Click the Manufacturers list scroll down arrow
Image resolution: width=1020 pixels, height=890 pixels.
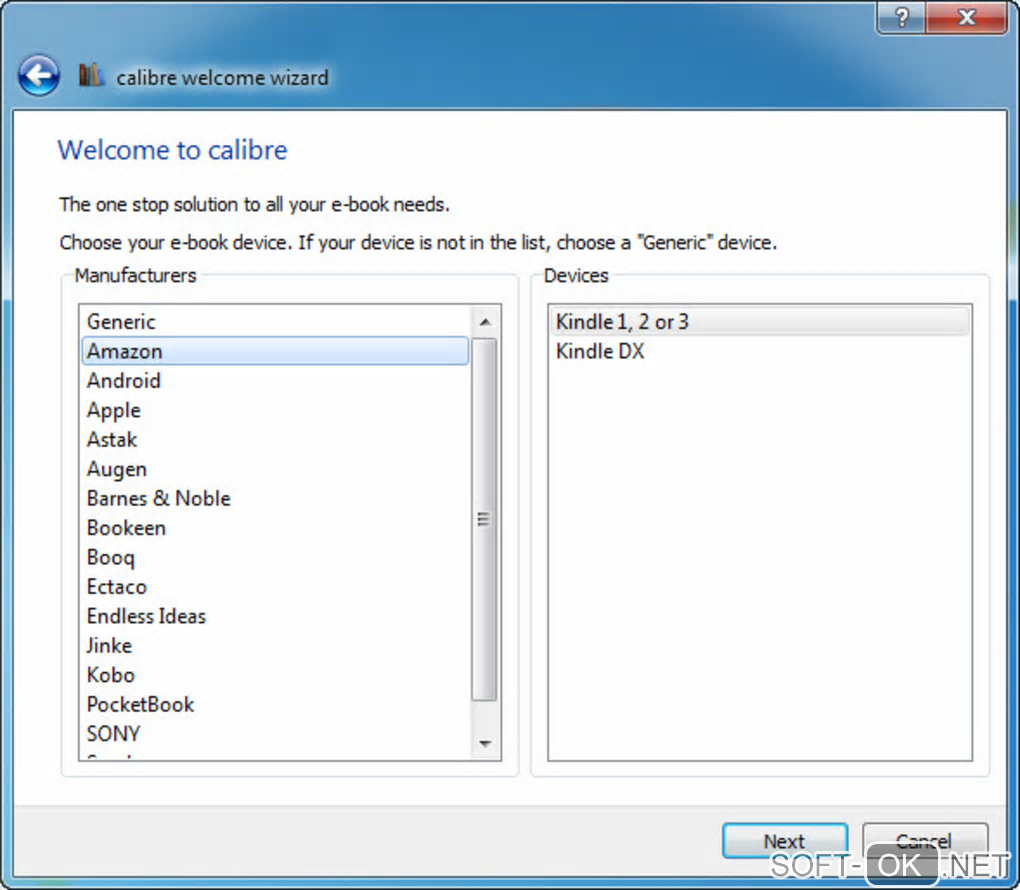pyautogui.click(x=485, y=744)
